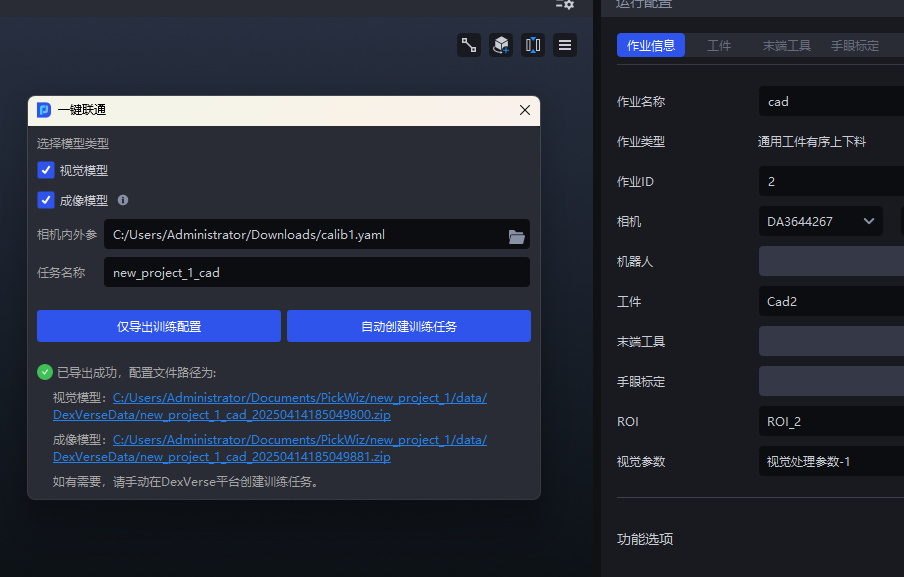Click the 自动创建训练任务 button
The image size is (904, 577).
[x=409, y=326]
